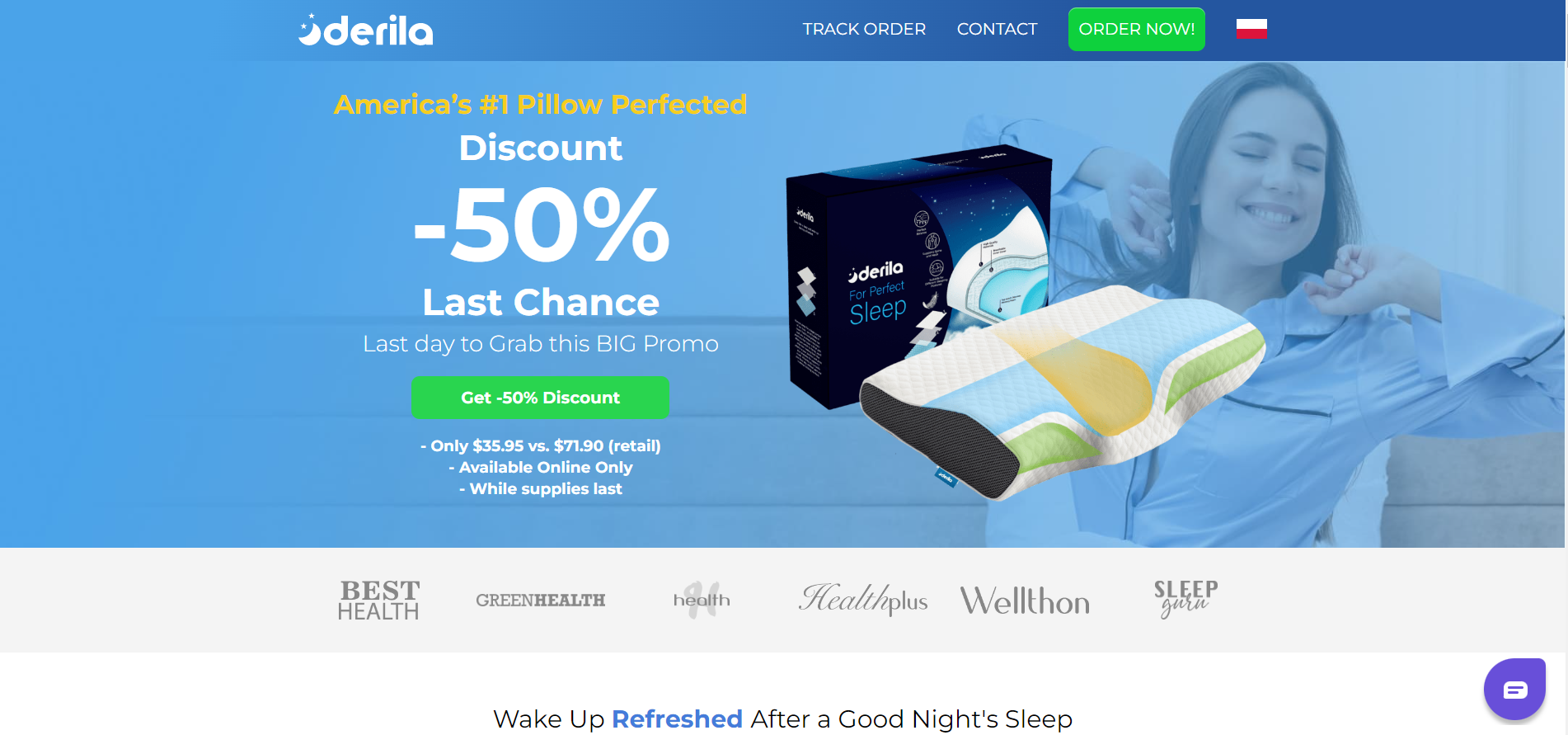Click the Sleep Guru logo
This screenshot has width=1568, height=735.
click(x=1185, y=599)
